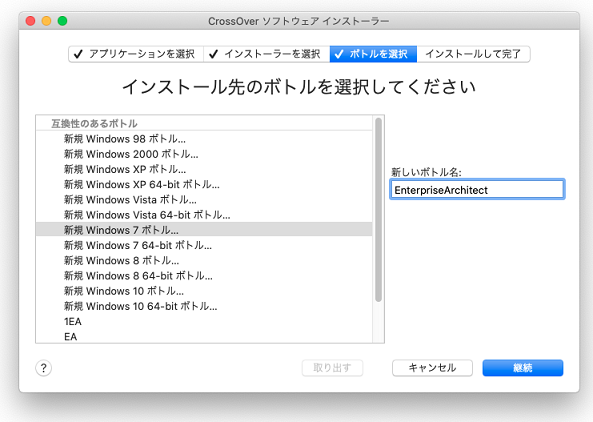This screenshot has height=422, width=593.
Task: Pick 新規 Windows 8 ボトル entry
Action: (204, 260)
